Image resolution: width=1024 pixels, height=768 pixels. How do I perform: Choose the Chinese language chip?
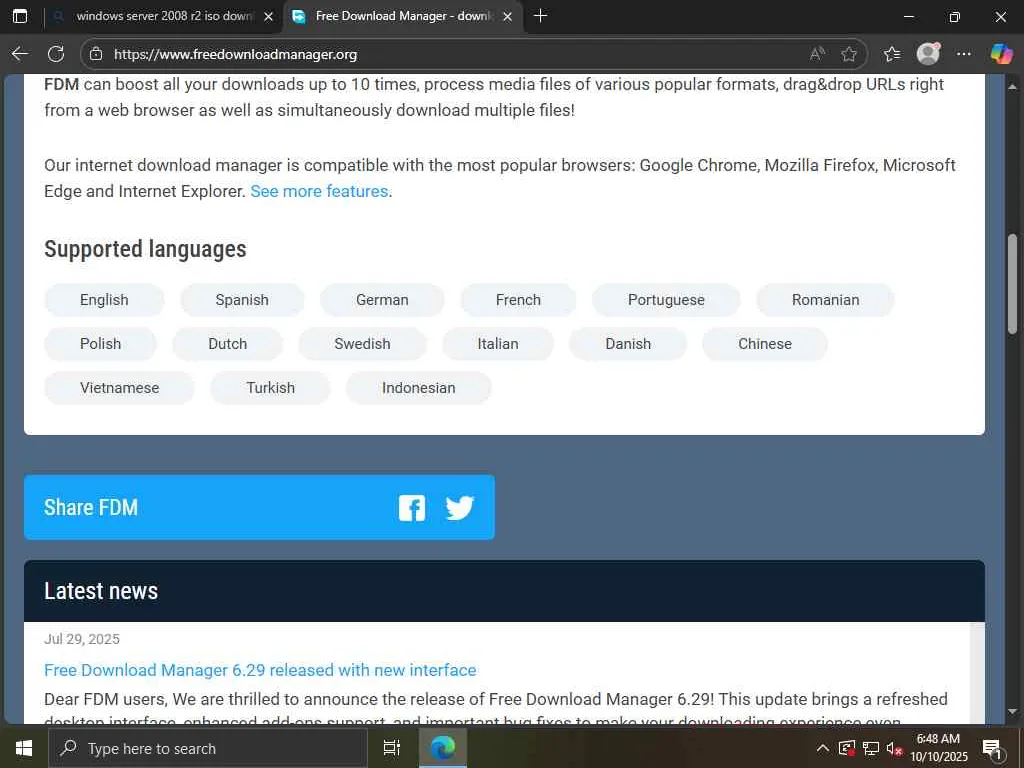tap(765, 344)
